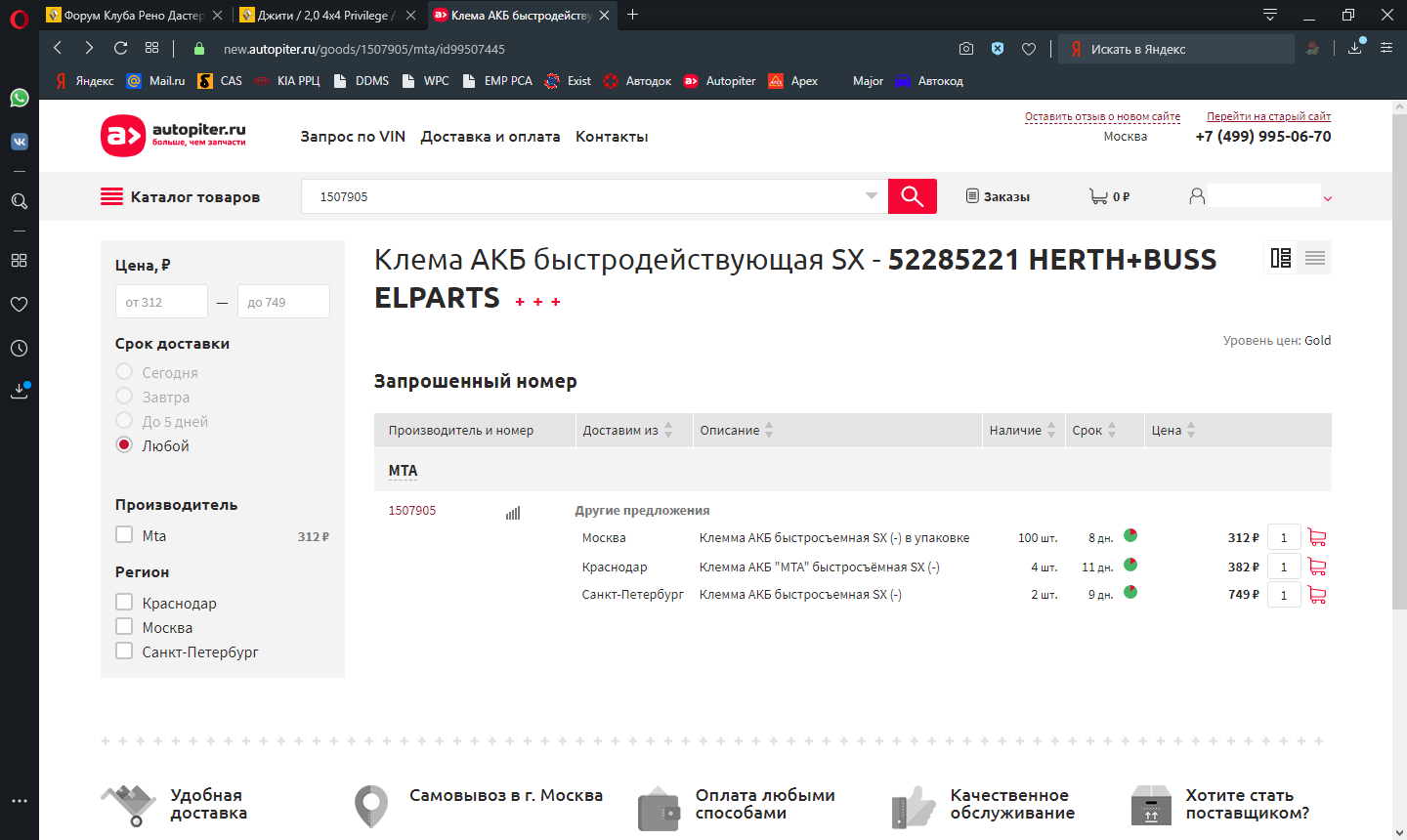Click the minimum price 'от 312' field

(x=161, y=302)
